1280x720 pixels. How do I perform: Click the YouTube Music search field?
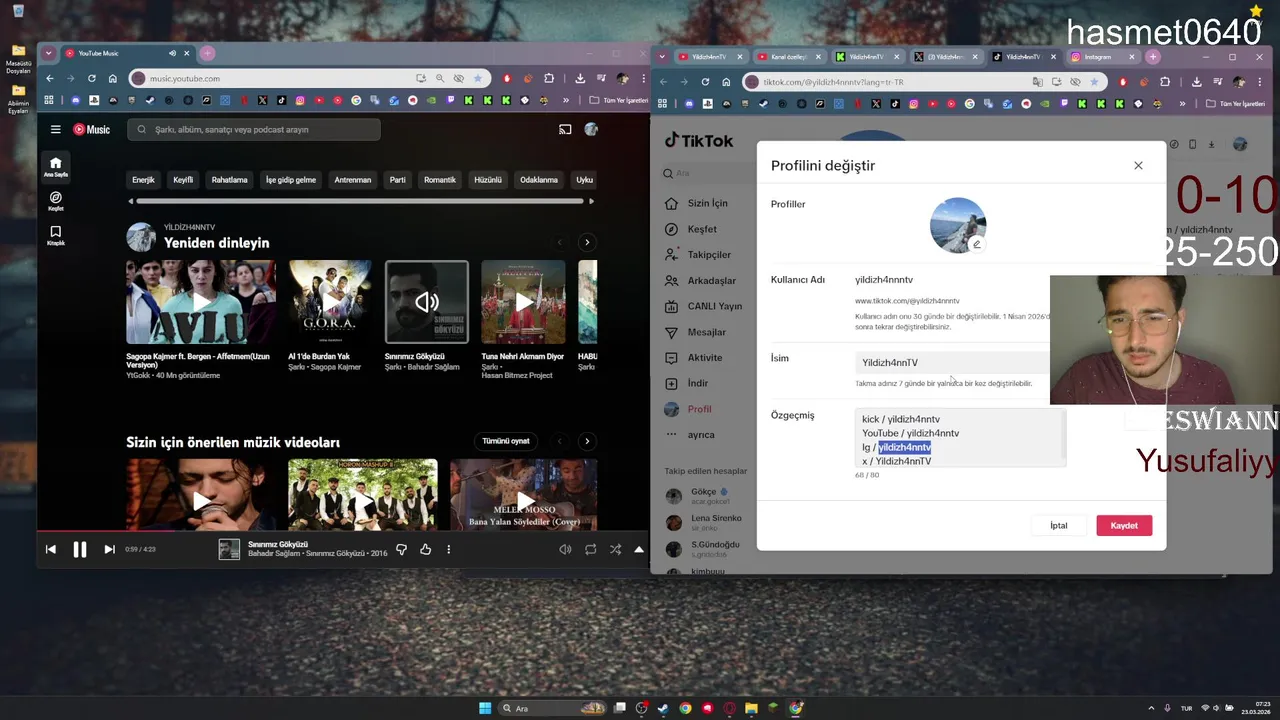tap(254, 129)
